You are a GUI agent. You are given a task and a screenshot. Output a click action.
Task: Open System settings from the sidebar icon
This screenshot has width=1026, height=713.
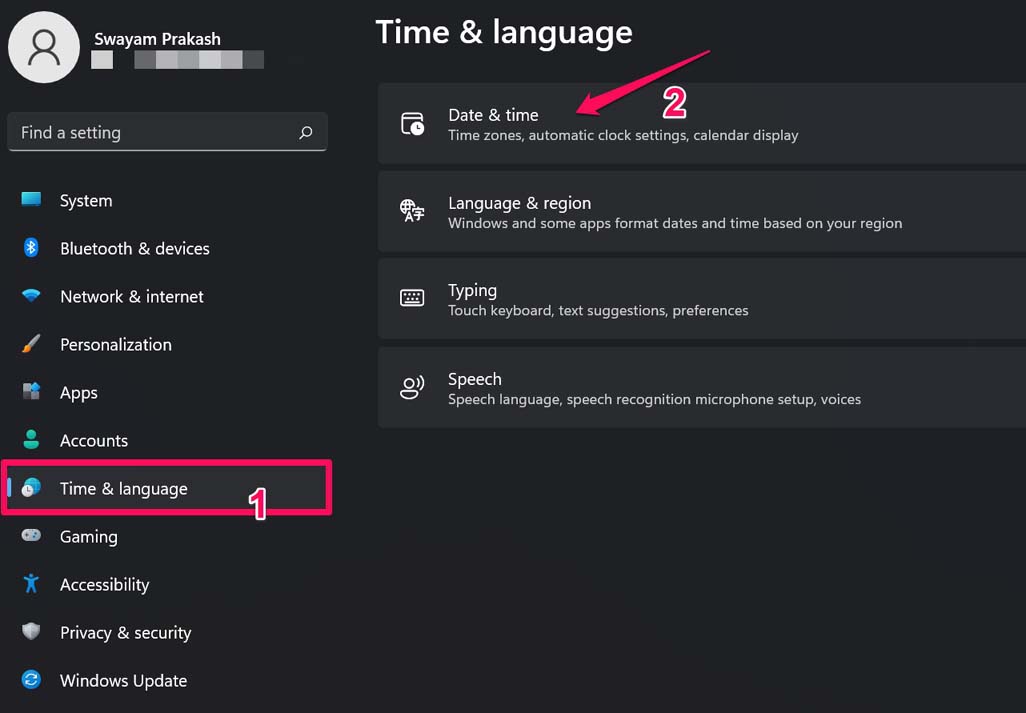[x=31, y=200]
